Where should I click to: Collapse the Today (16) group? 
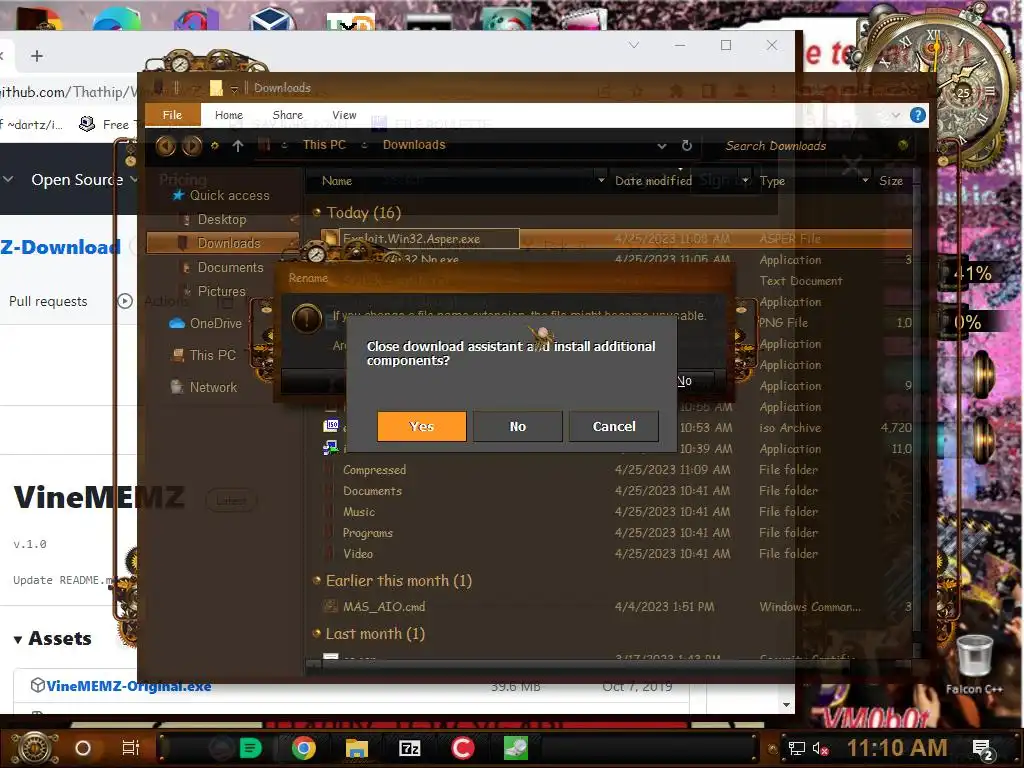[x=317, y=212]
